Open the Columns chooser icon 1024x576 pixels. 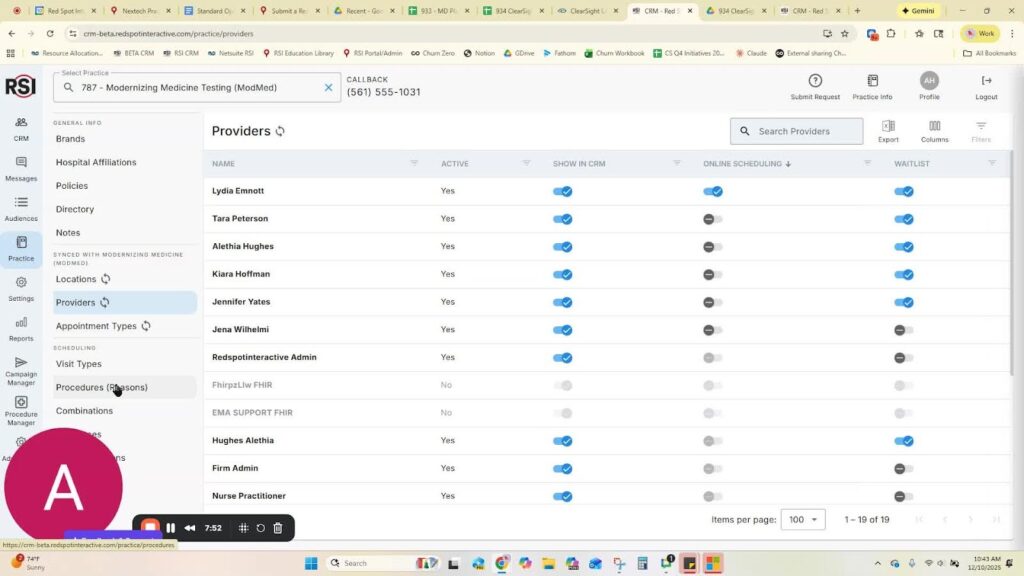[934, 126]
